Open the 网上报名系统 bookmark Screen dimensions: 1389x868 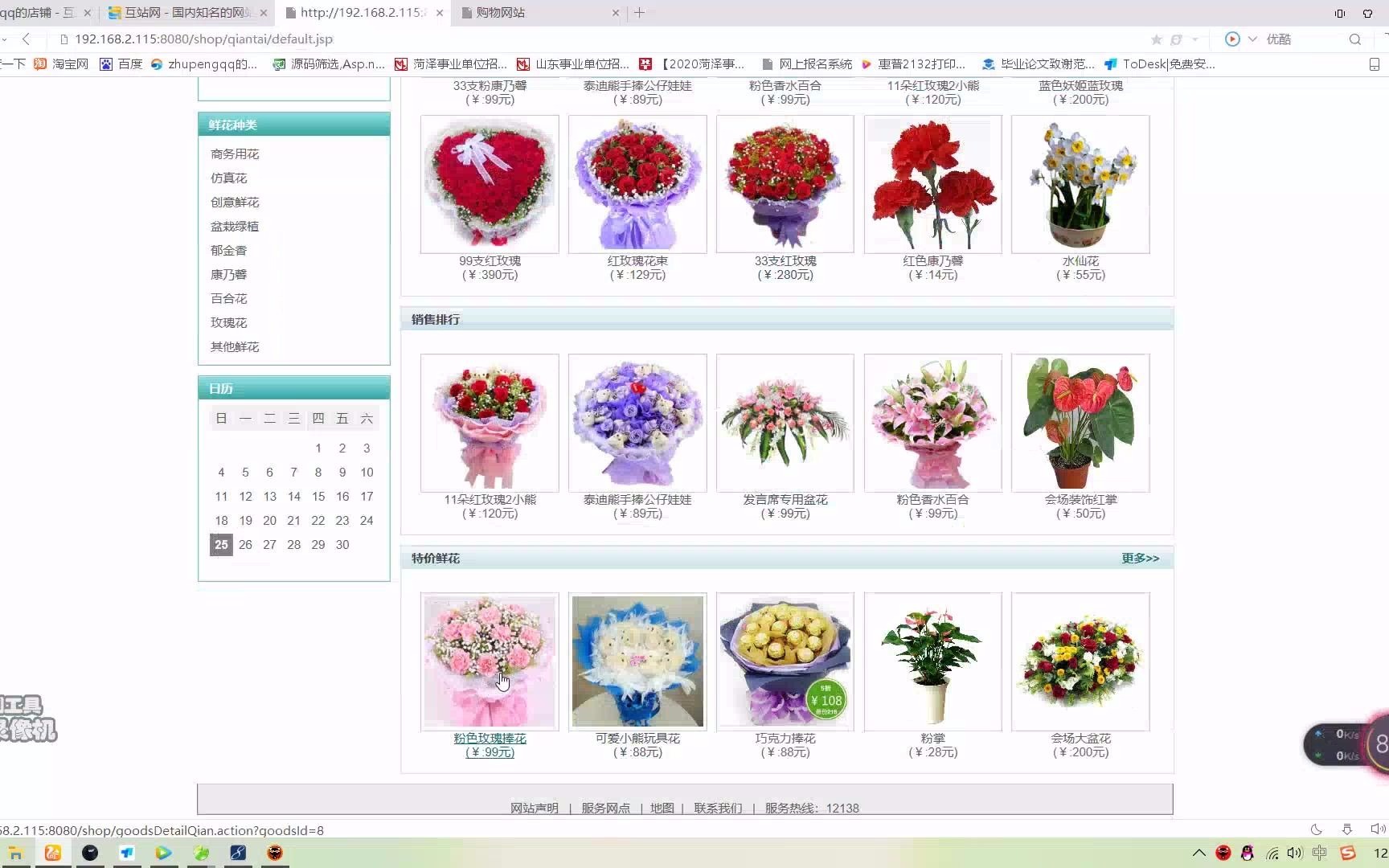pos(806,64)
